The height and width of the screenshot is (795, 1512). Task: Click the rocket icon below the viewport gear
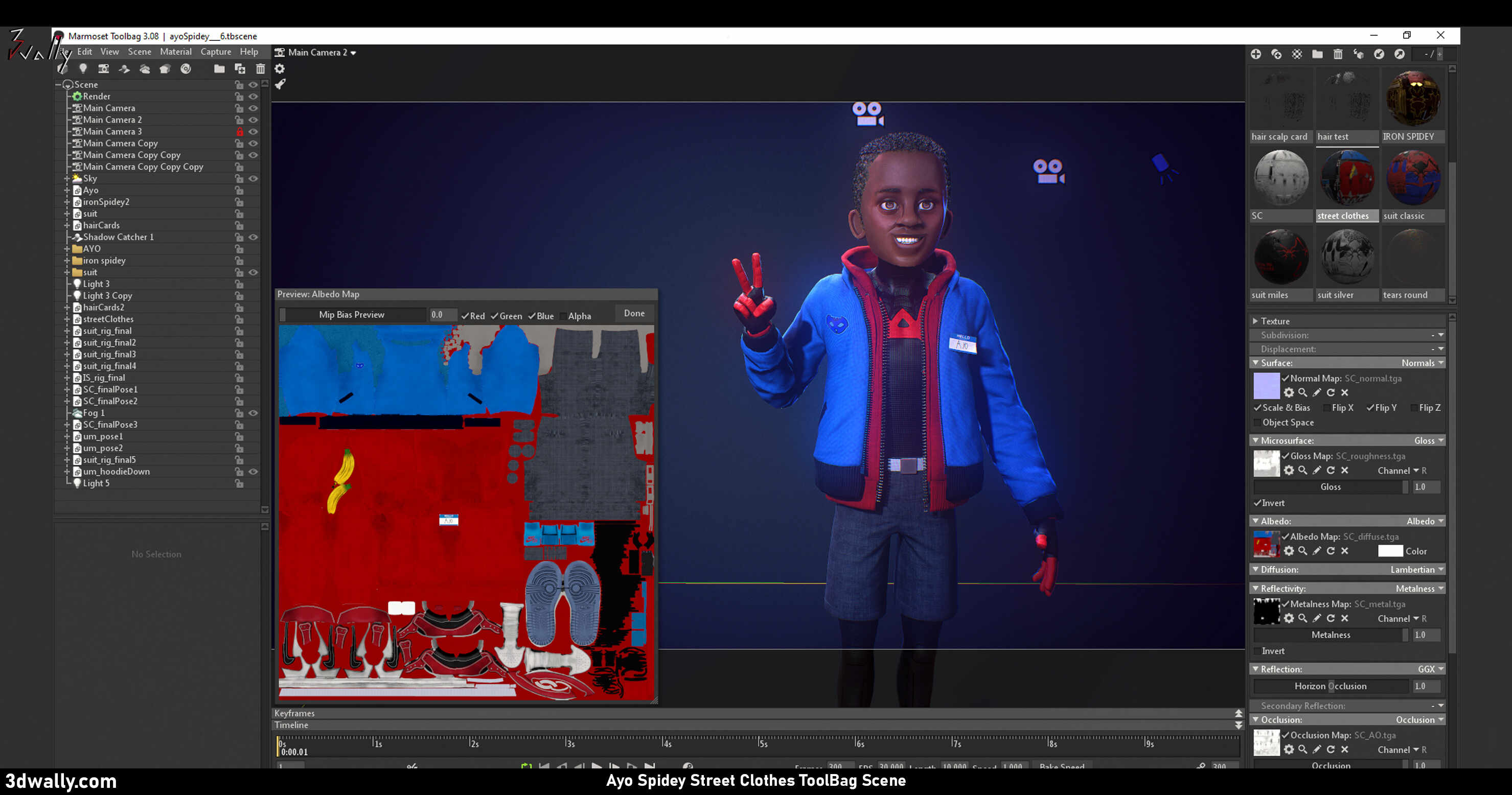tap(280, 84)
